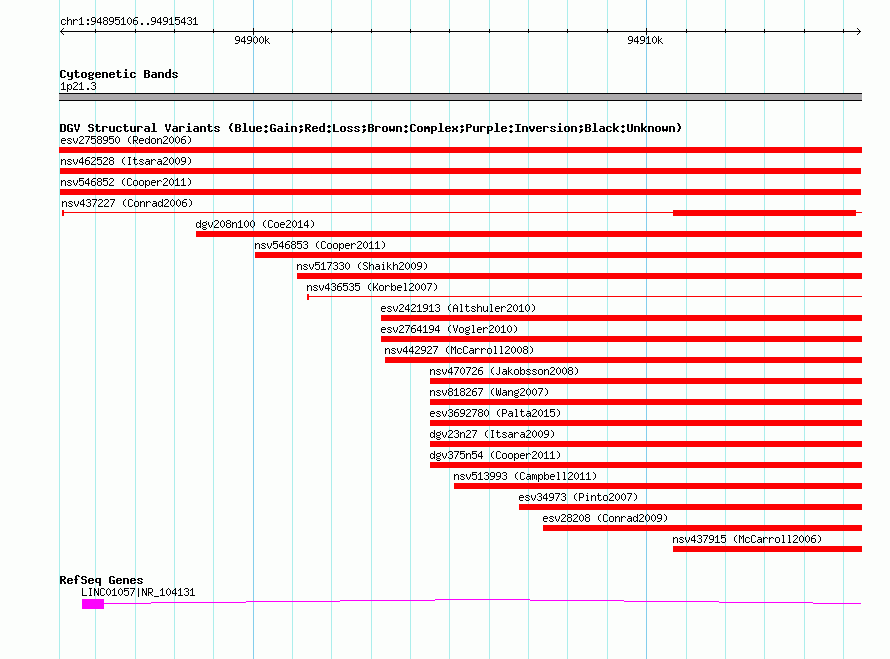Click the left arrow of the ruler
The height and width of the screenshot is (659, 890).
pyautogui.click(x=62, y=31)
